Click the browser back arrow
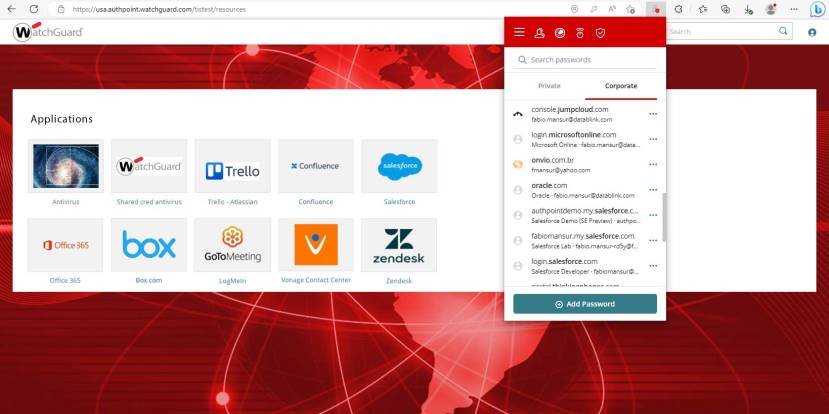829x414 pixels. (x=11, y=9)
